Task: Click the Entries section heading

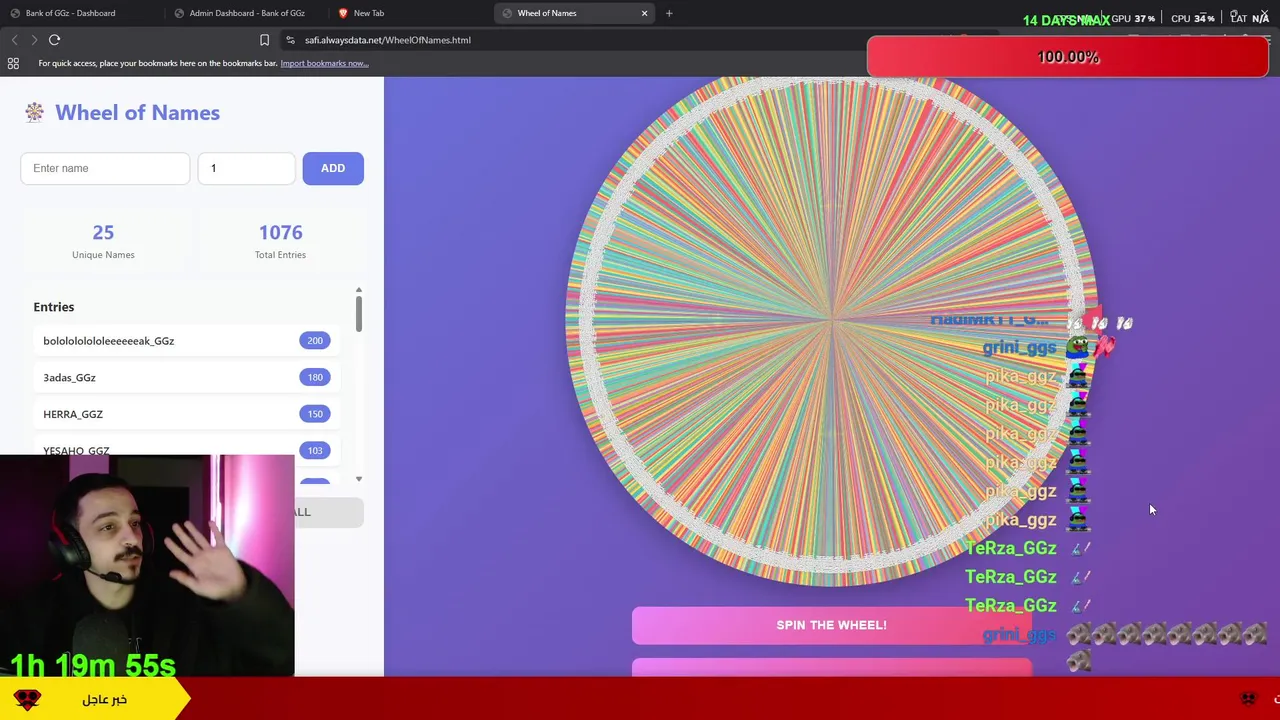Action: 54,307
